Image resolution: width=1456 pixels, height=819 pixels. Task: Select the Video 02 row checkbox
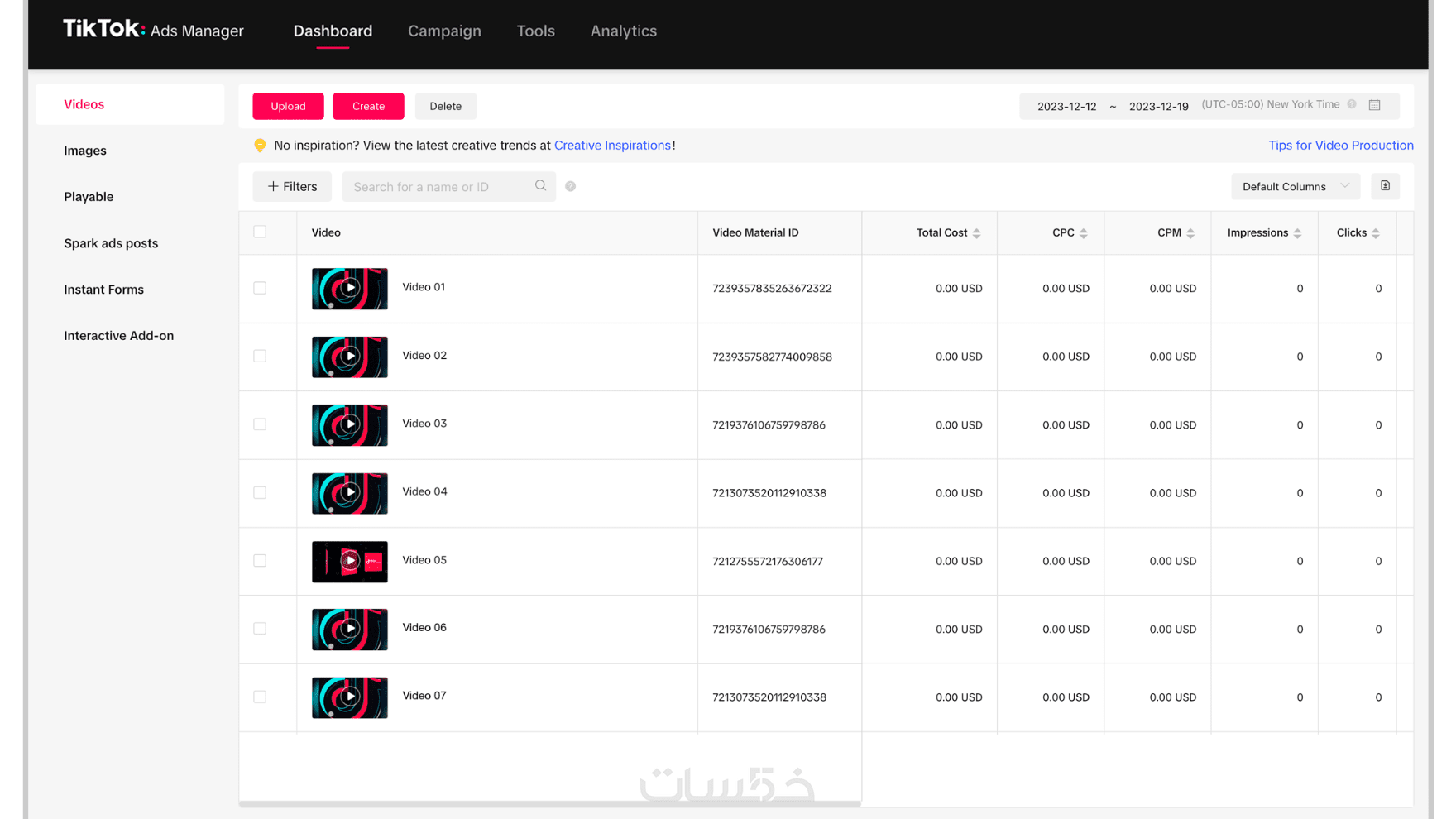[x=260, y=356]
